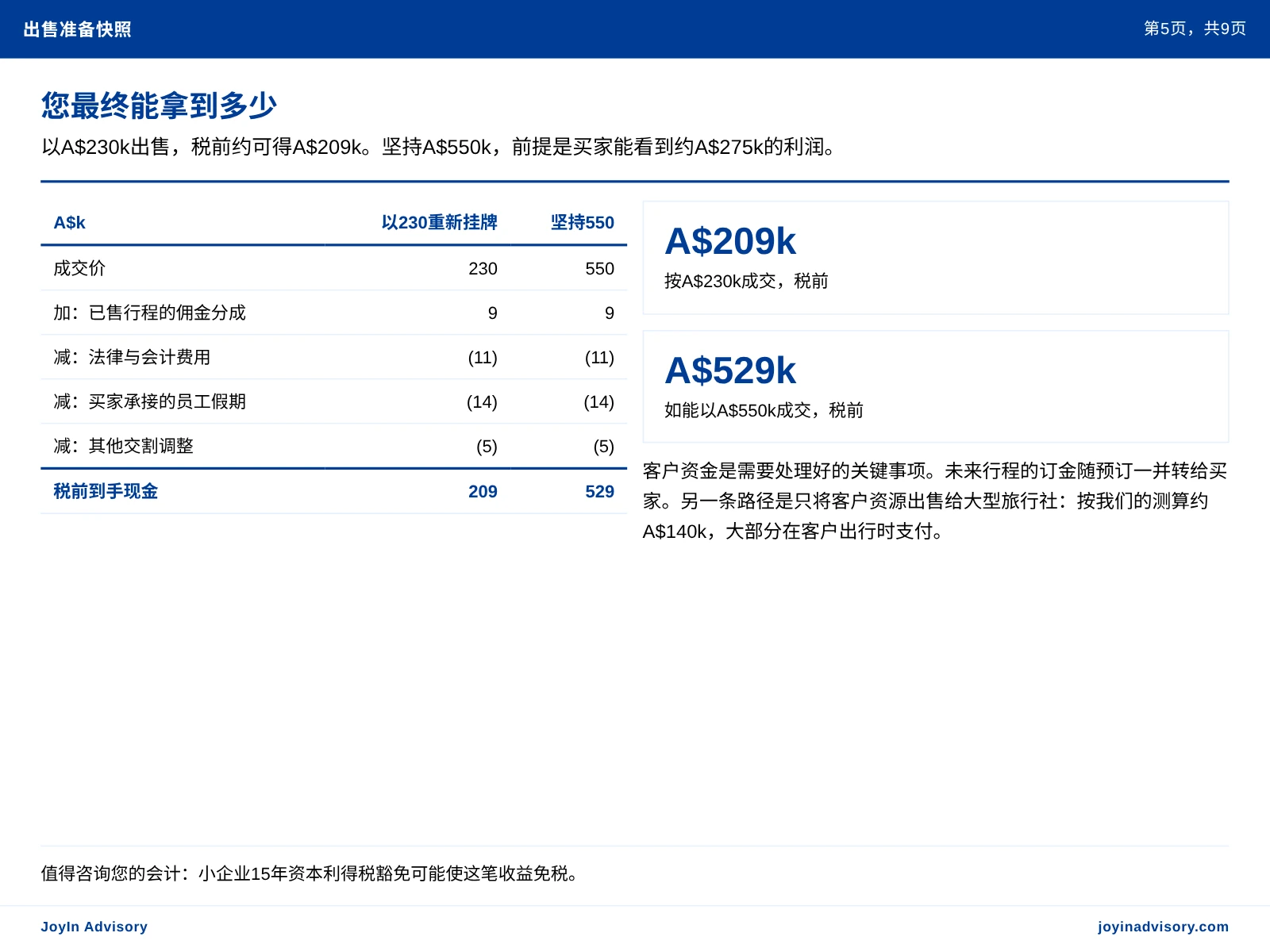Click the total value 529 in table
The height and width of the screenshot is (952, 1270).
(x=600, y=492)
